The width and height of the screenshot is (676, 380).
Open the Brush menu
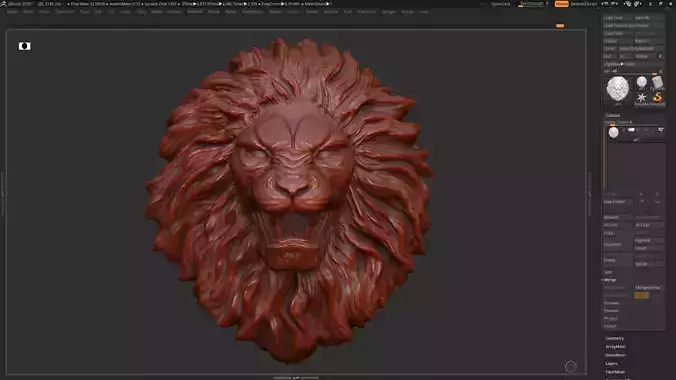coord(28,12)
